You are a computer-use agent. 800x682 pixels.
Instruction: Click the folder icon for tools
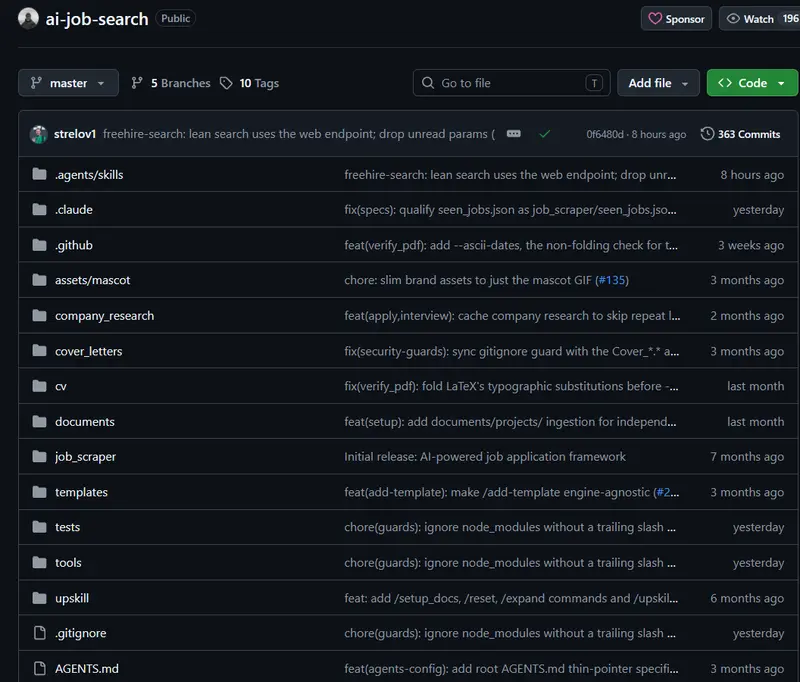39,563
